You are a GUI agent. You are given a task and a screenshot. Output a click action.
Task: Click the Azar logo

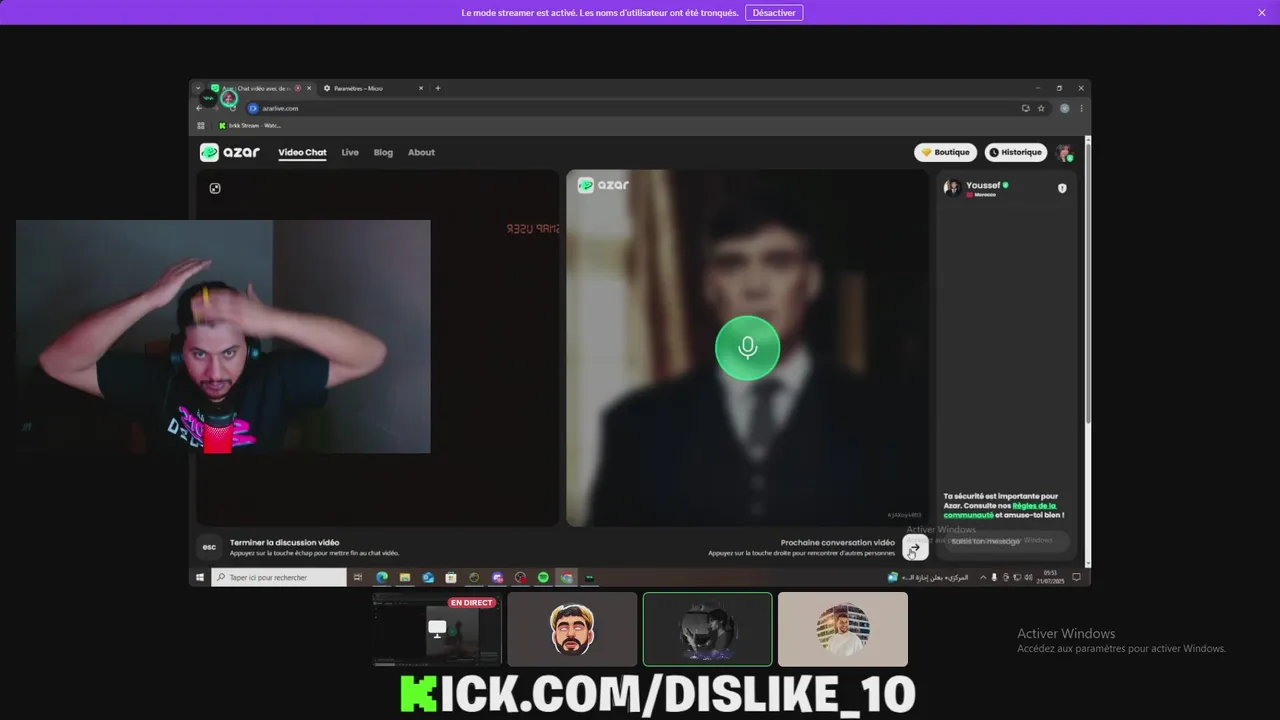point(230,152)
